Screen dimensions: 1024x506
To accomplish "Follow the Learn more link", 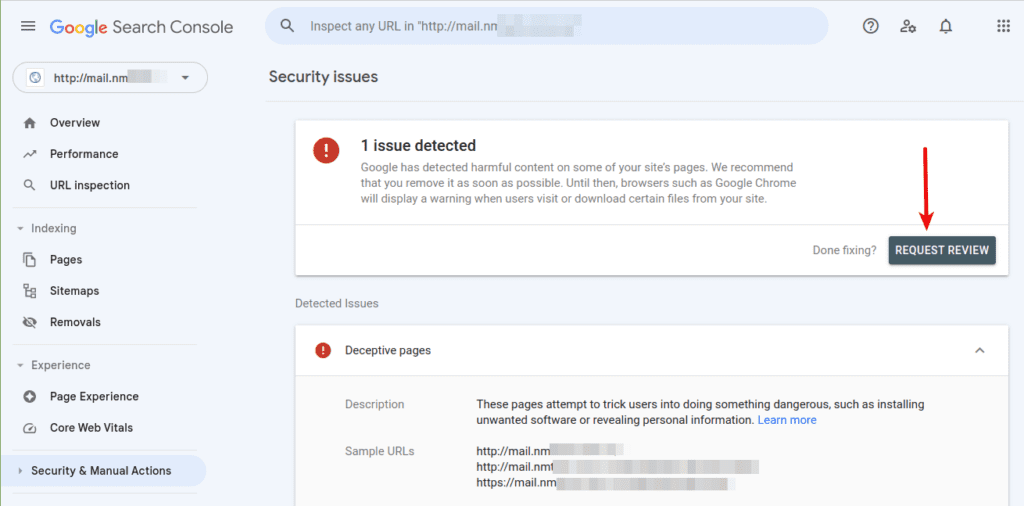I will tap(787, 420).
